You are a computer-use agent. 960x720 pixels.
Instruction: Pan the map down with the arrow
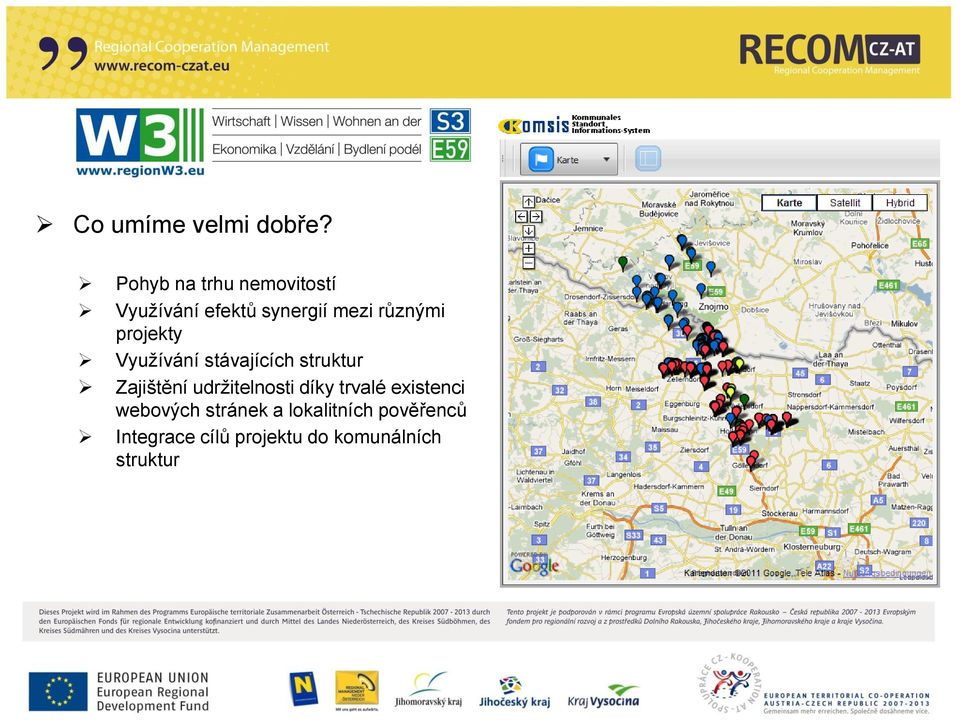tap(528, 231)
